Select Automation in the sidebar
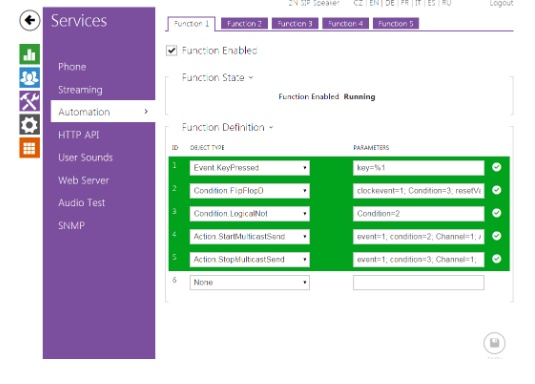The image size is (535, 384). coord(103,111)
